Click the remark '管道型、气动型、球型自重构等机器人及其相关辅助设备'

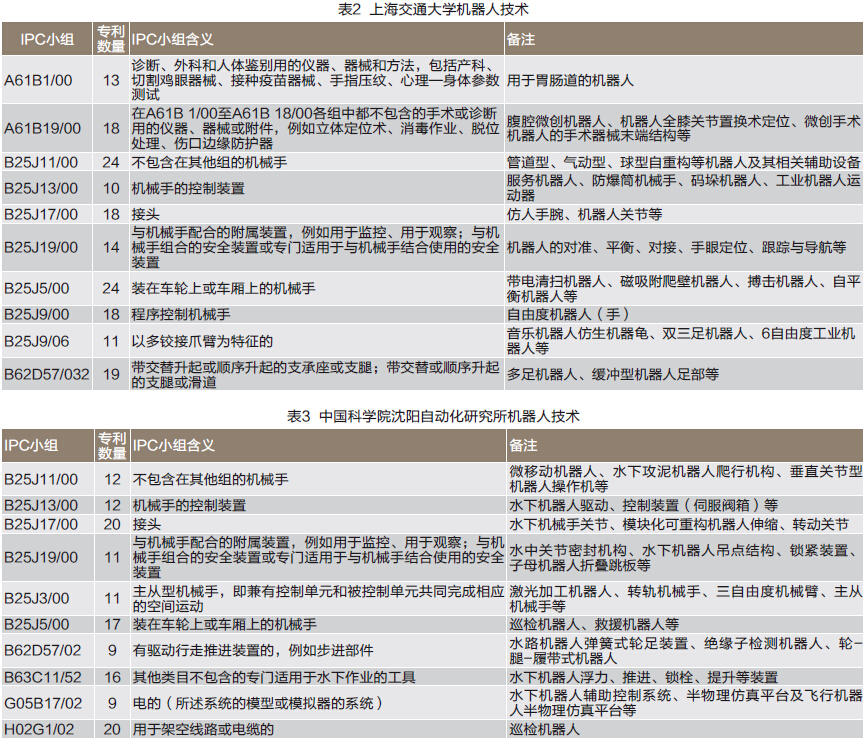[x=684, y=162]
